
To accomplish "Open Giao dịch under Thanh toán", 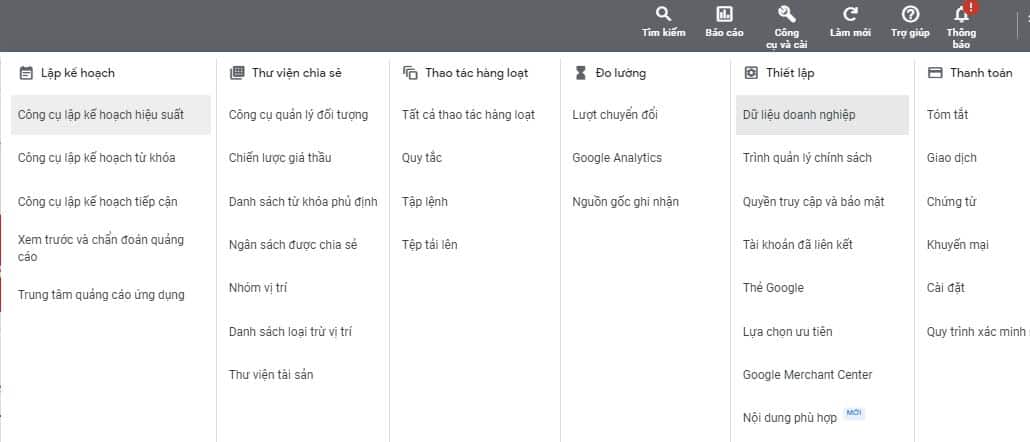I will pos(952,158).
